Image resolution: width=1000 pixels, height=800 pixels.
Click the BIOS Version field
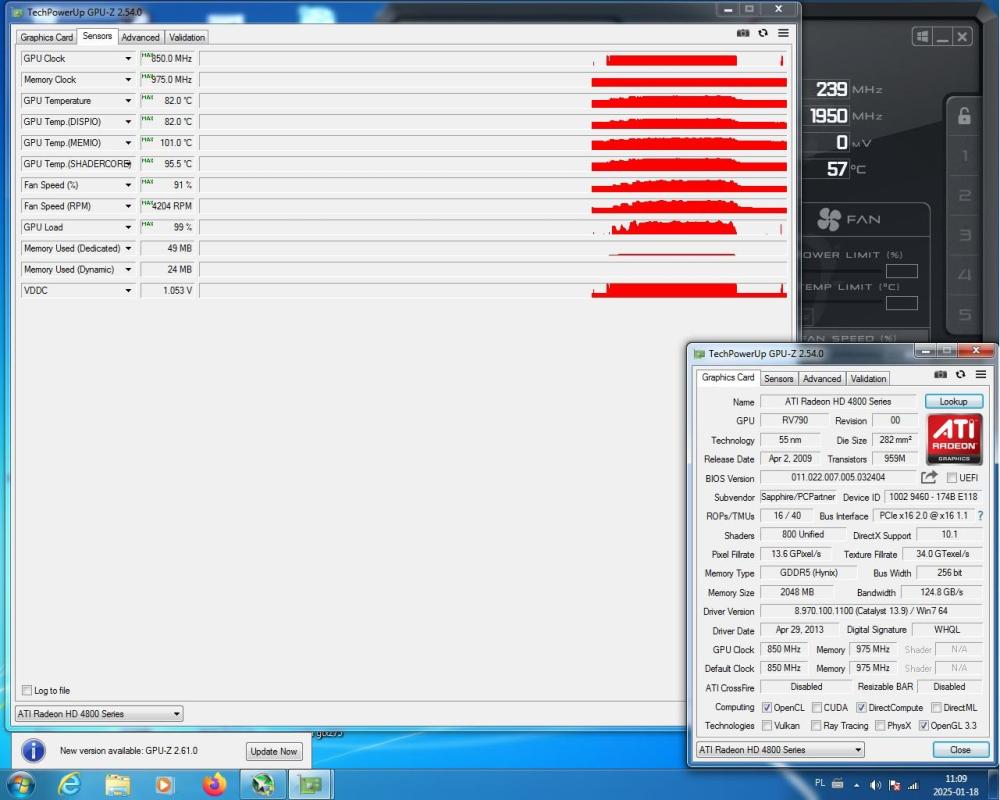838,477
